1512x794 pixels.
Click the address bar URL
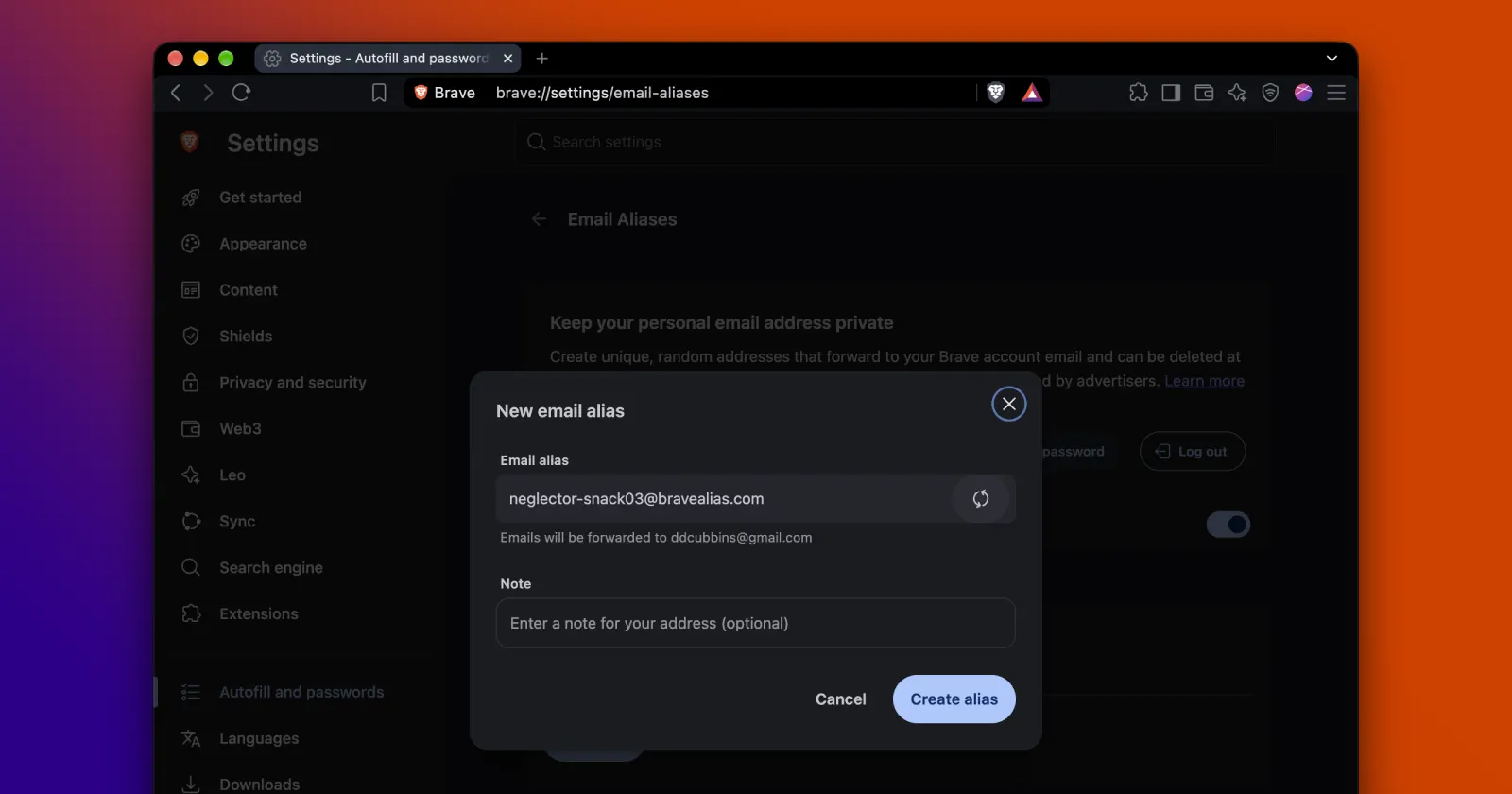click(602, 93)
